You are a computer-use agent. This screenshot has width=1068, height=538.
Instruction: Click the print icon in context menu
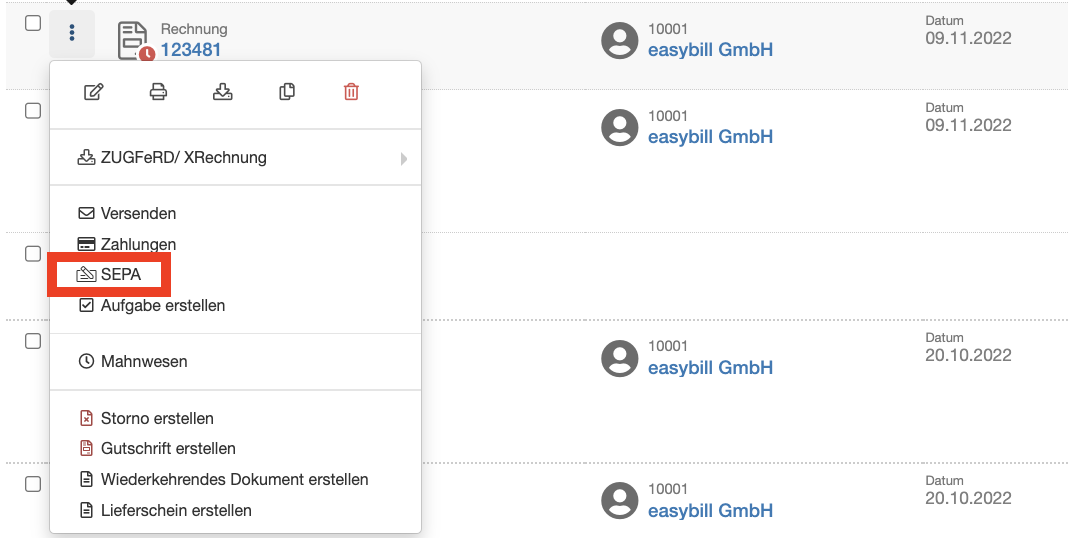click(158, 92)
